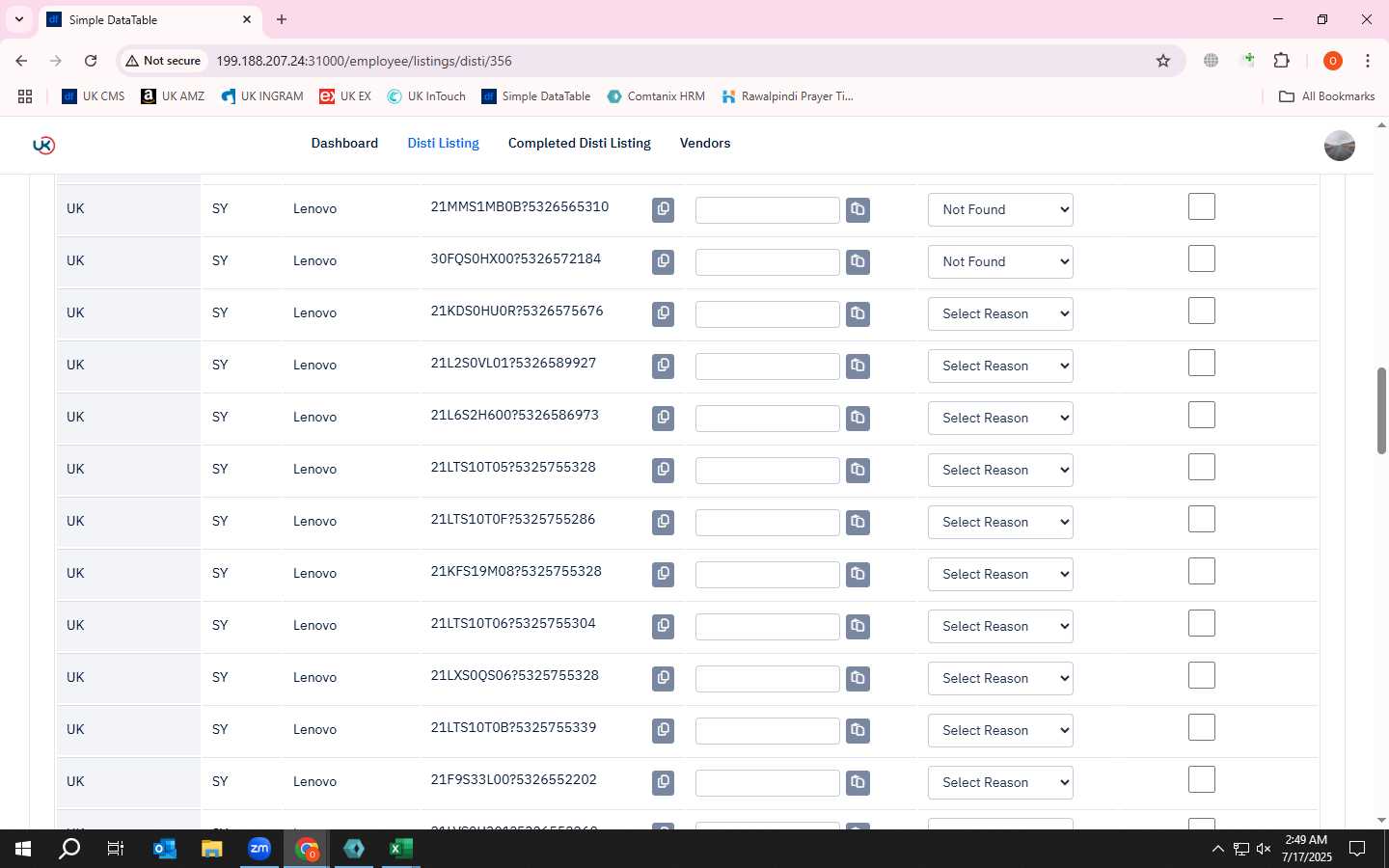
Task: Open Completed Disti Listing page
Action: 580,143
